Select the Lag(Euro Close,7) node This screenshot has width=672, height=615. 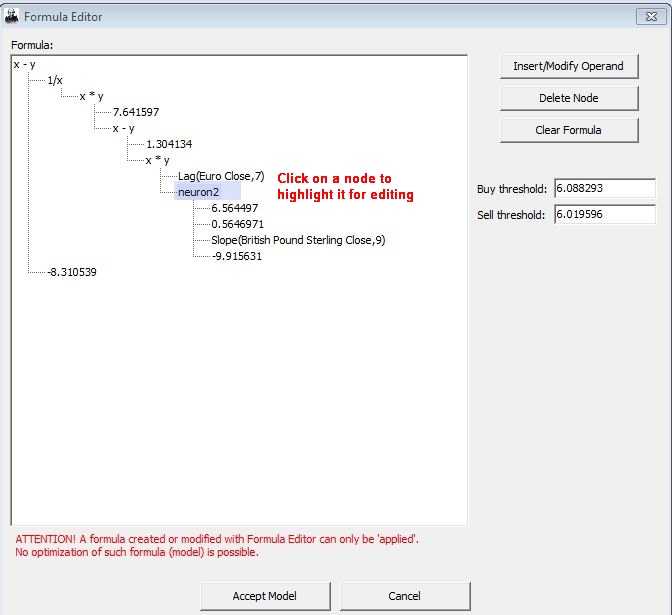pos(221,176)
